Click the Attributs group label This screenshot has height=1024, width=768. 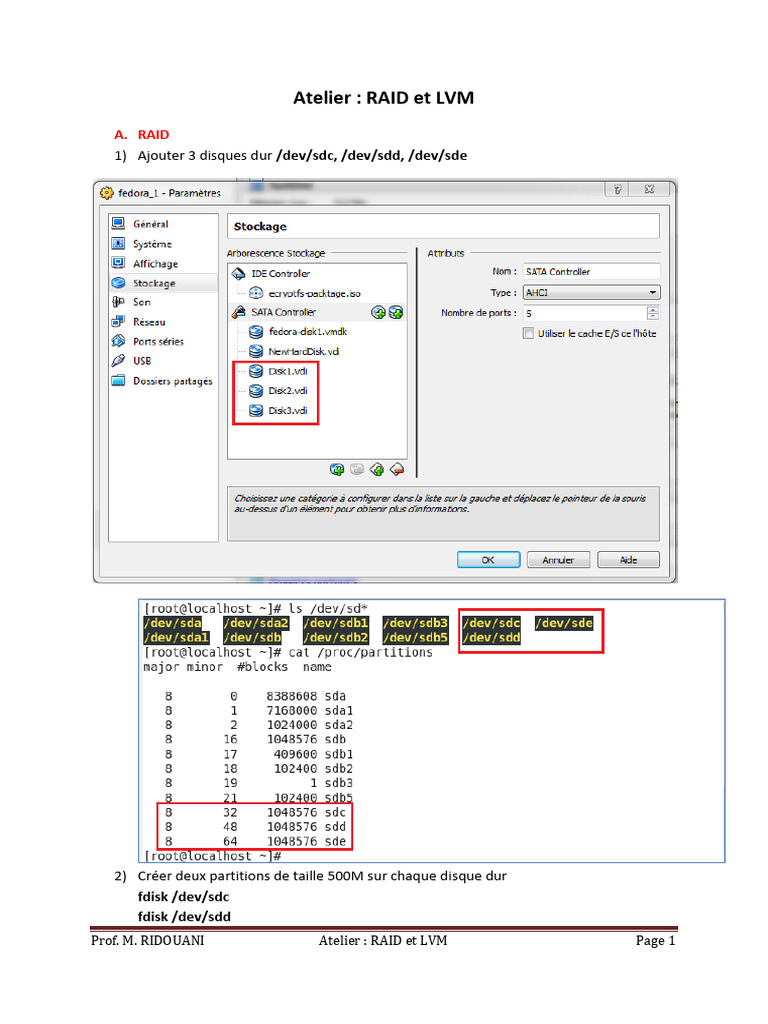click(446, 253)
